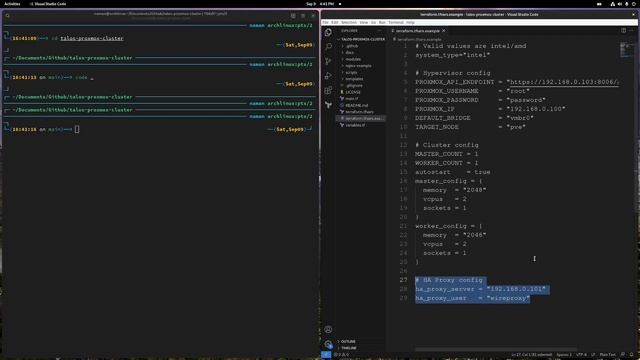Open the Terminal menu in VS Code

pyautogui.click(x=396, y=22)
